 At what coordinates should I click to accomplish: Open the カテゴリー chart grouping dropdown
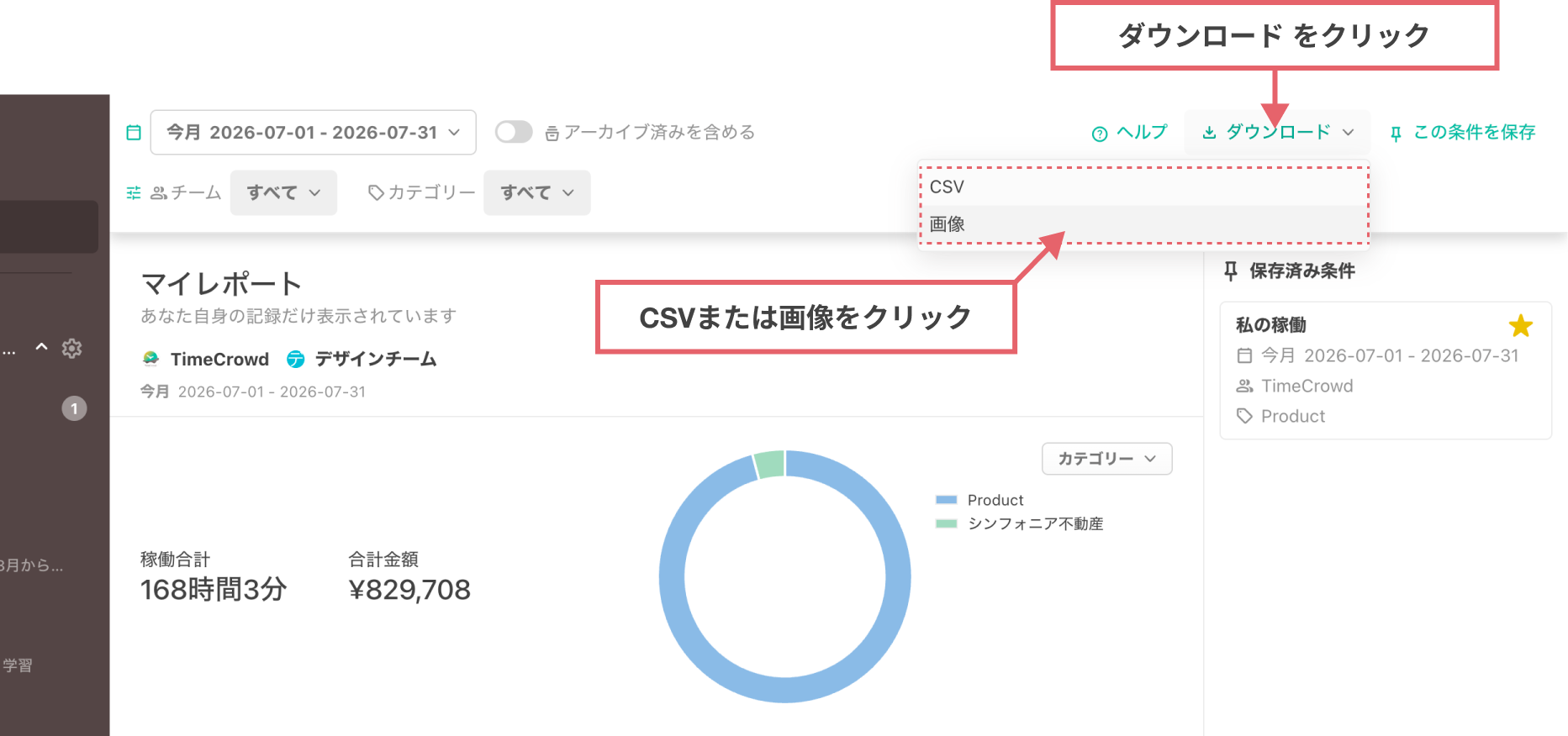(1107, 459)
